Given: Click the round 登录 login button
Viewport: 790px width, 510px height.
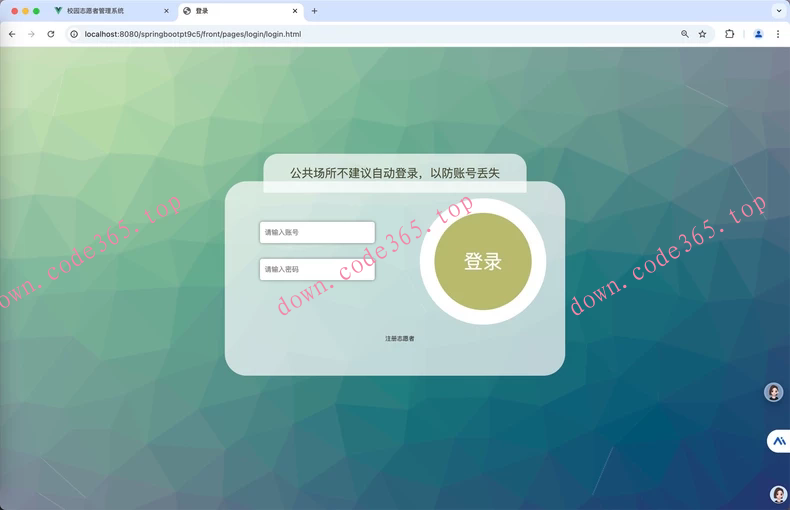Looking at the screenshot, I should (483, 261).
